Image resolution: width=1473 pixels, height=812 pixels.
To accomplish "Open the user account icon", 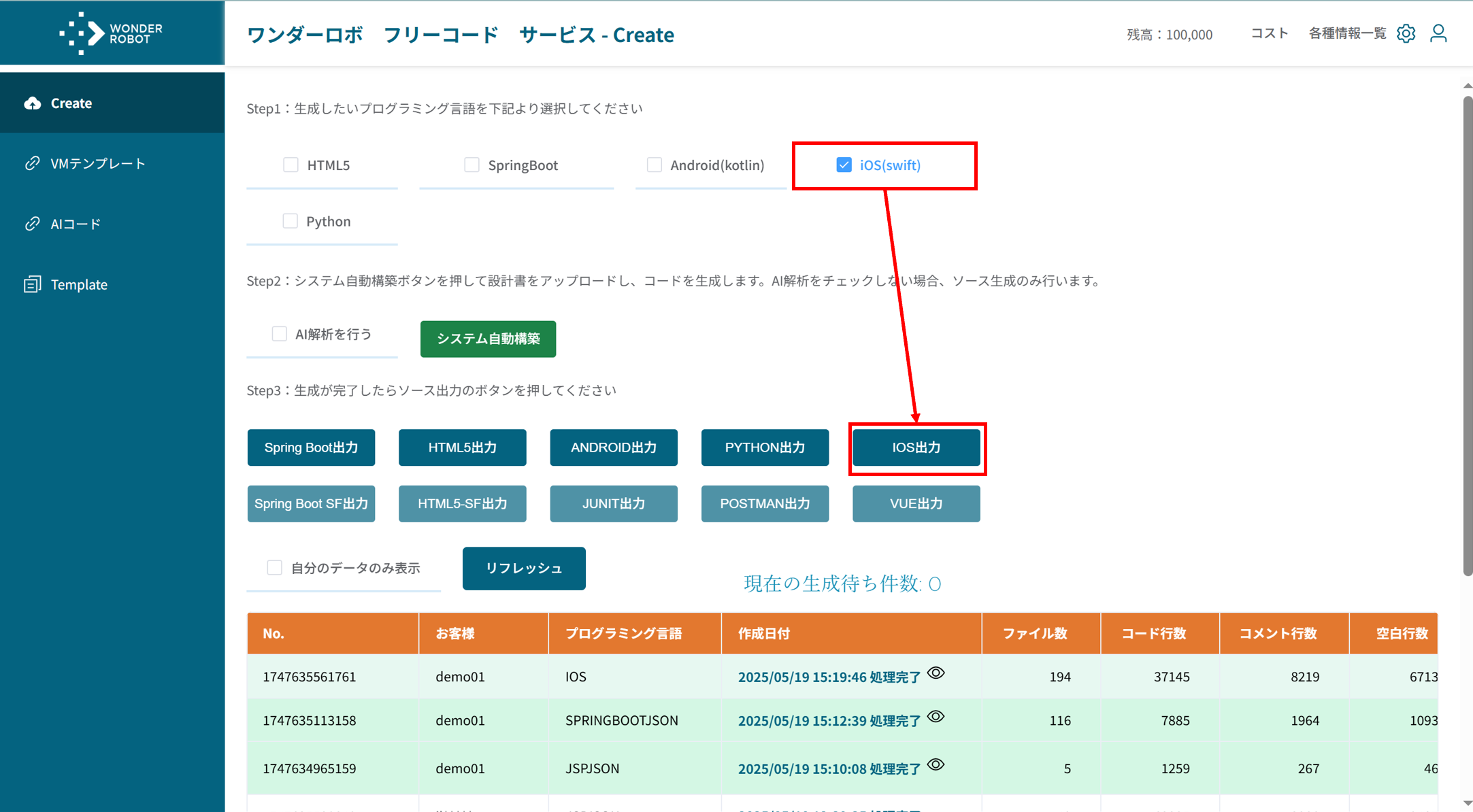I will pyautogui.click(x=1438, y=33).
